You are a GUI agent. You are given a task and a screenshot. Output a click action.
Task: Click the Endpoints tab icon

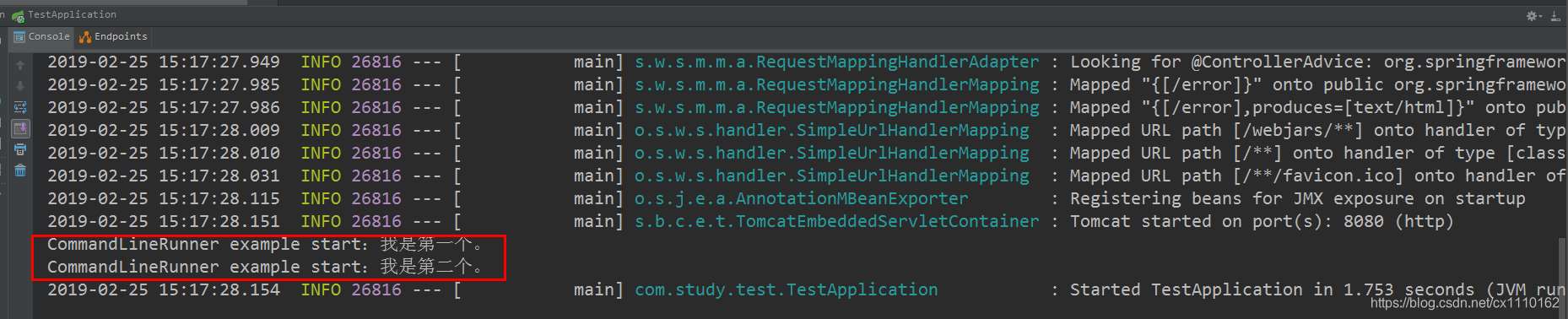click(x=85, y=36)
